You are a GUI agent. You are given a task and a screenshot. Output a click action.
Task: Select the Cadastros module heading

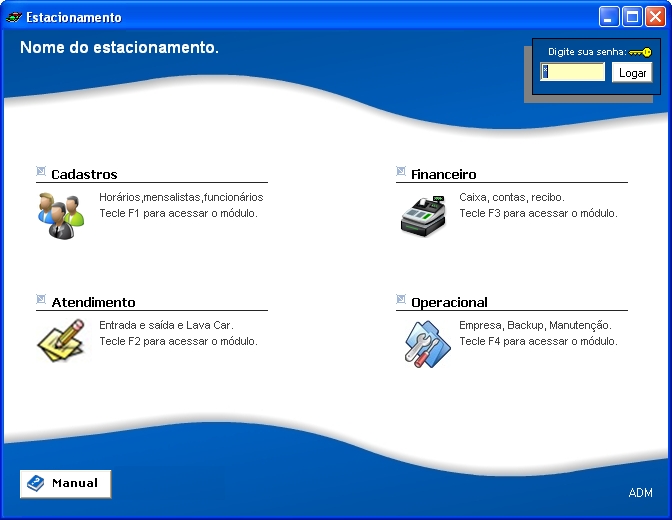[84, 174]
